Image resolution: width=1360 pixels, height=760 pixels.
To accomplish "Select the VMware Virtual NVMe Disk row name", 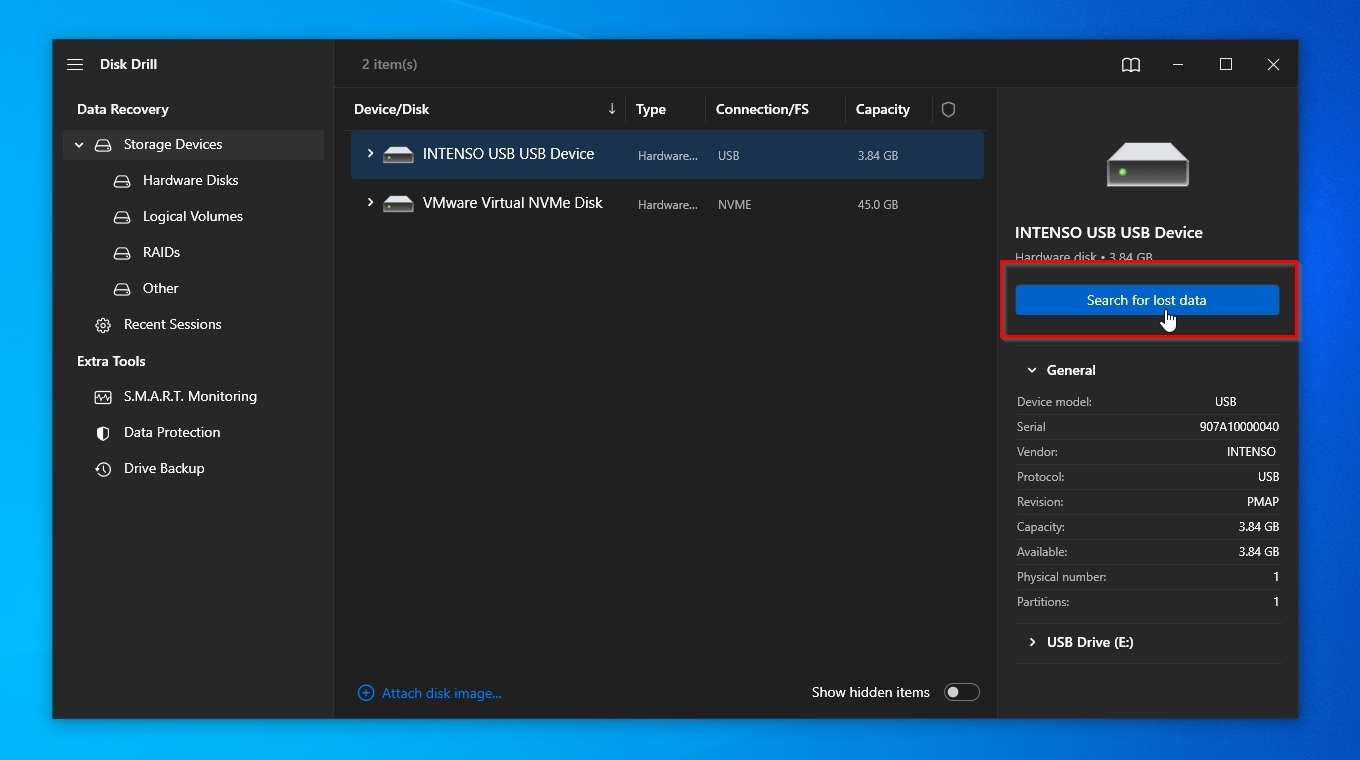I will 512,203.
